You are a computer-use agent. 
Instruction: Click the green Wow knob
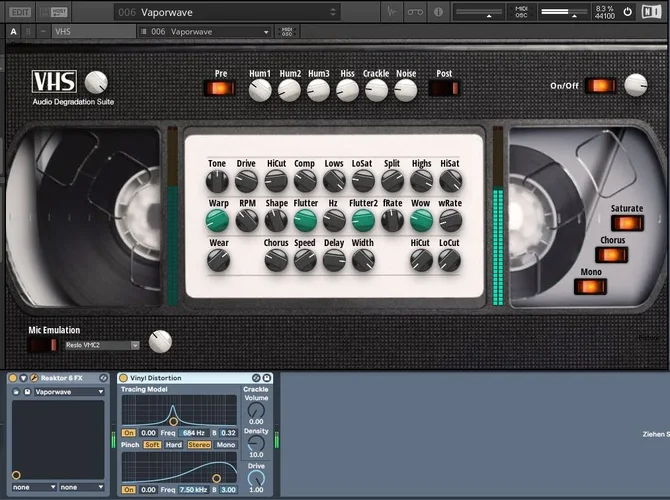421,221
